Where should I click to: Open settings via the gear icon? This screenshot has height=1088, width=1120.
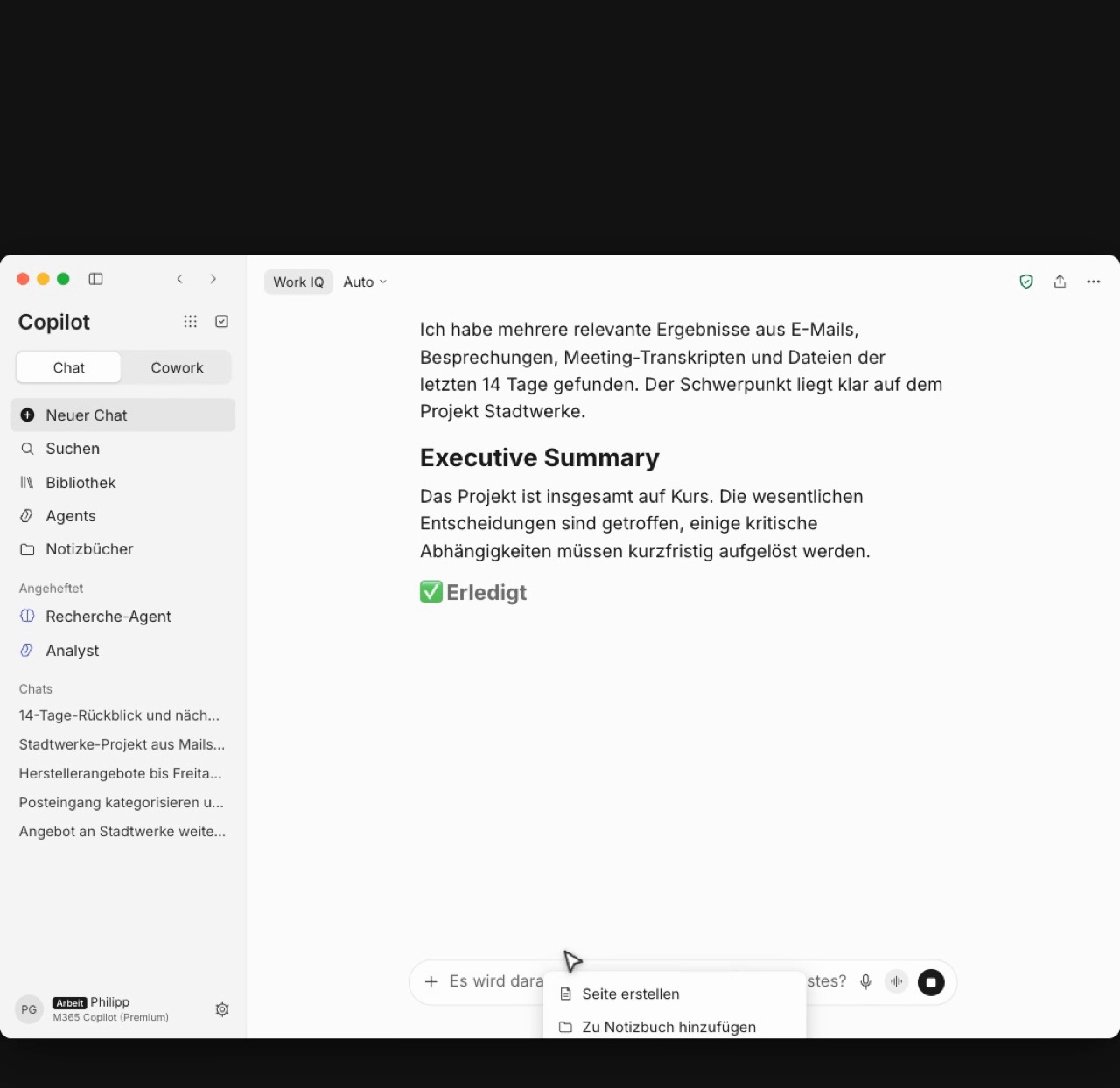tap(222, 1009)
